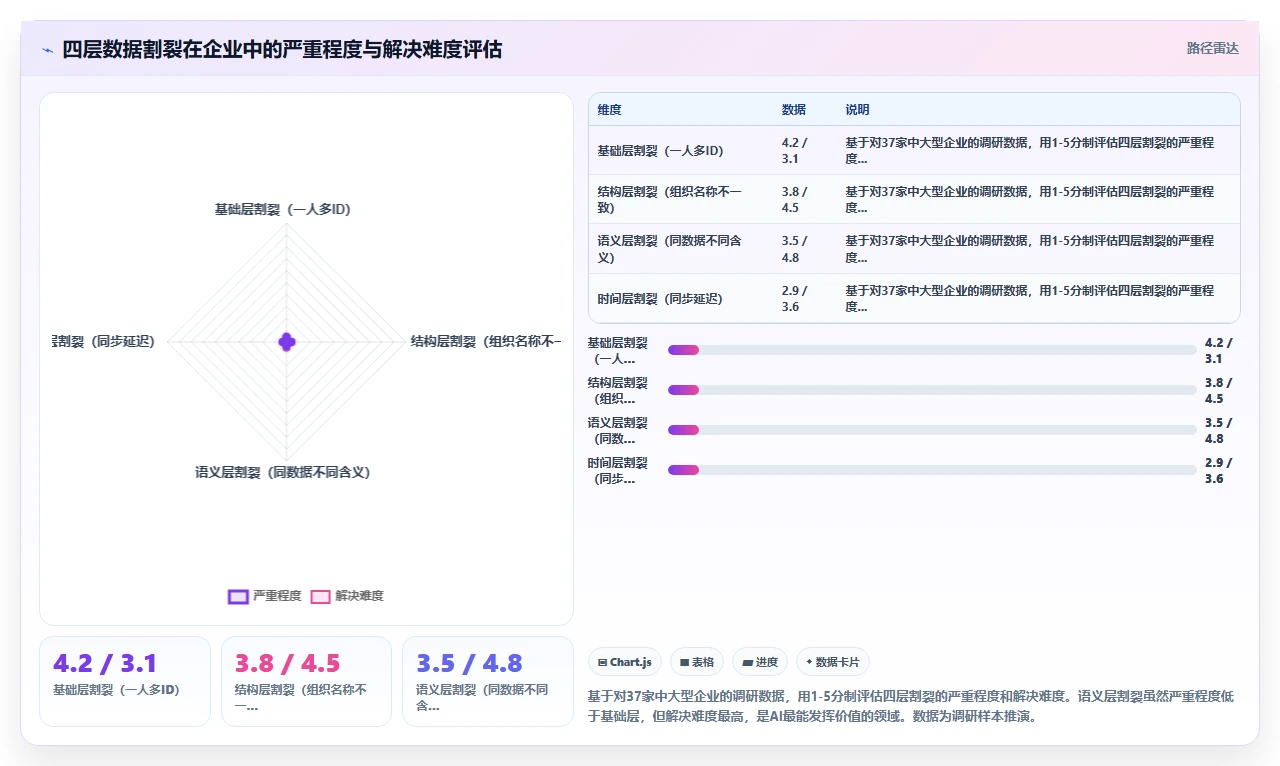The height and width of the screenshot is (766, 1280).
Task: Select table row 时间层割裂（同步延迟）
Action: 914,298
